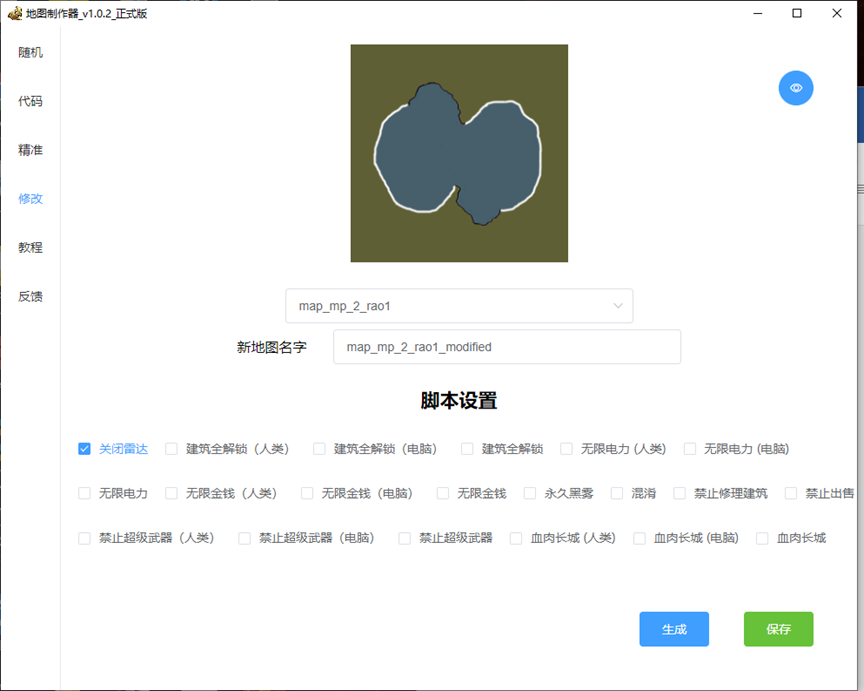The width and height of the screenshot is (864, 691).
Task: Tick the plain 血肉长城 checkbox
Action: [762, 538]
